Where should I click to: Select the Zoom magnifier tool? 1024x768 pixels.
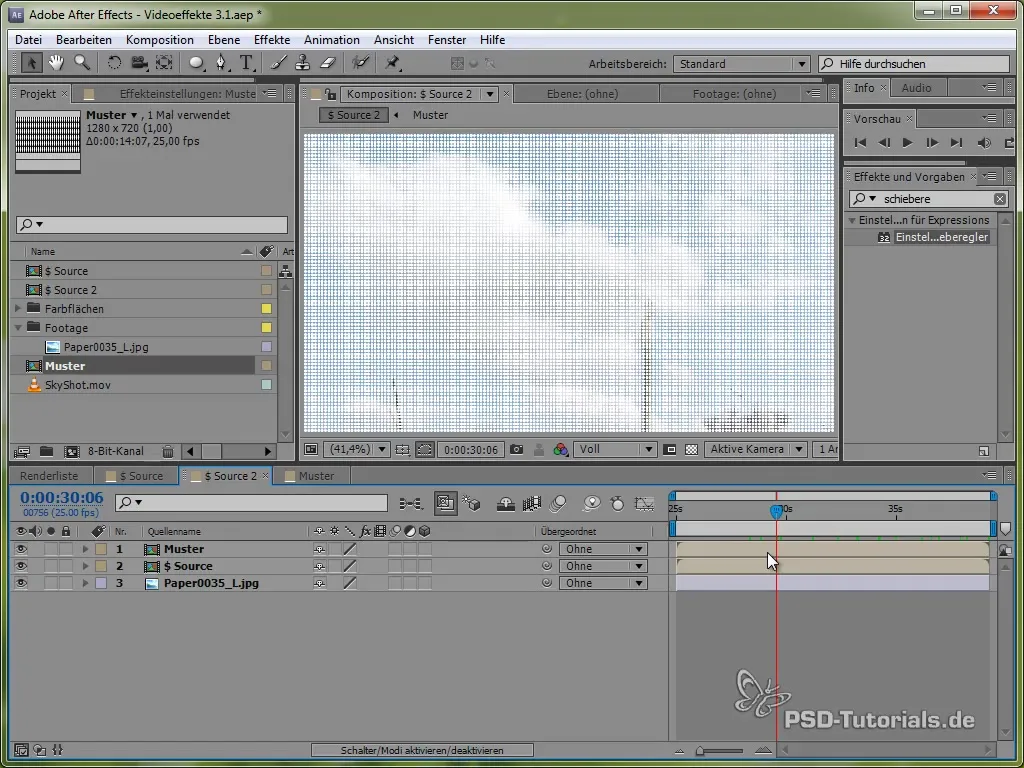pyautogui.click(x=82, y=63)
